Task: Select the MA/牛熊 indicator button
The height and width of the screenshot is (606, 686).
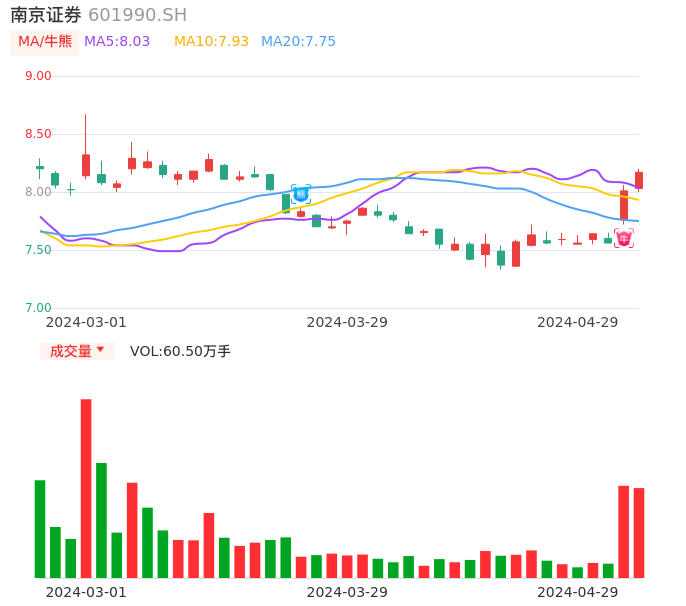Action: click(45, 42)
